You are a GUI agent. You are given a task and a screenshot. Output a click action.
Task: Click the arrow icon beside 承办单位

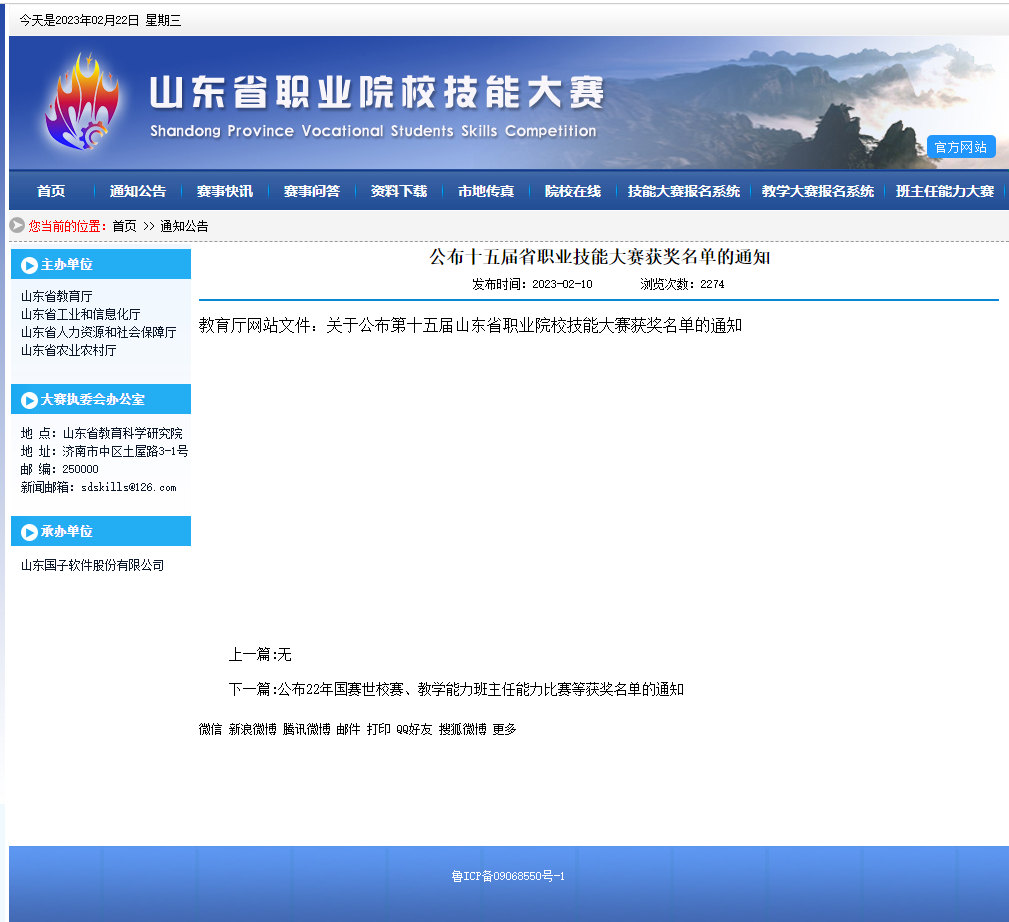point(29,532)
